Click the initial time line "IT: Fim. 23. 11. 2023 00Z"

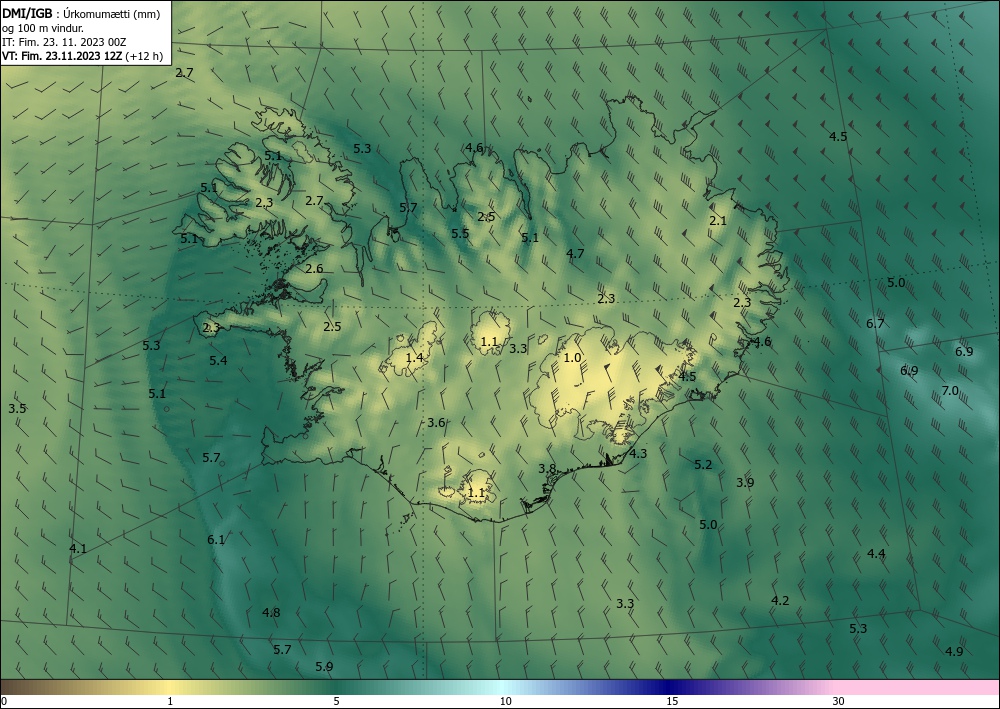[x=64, y=42]
